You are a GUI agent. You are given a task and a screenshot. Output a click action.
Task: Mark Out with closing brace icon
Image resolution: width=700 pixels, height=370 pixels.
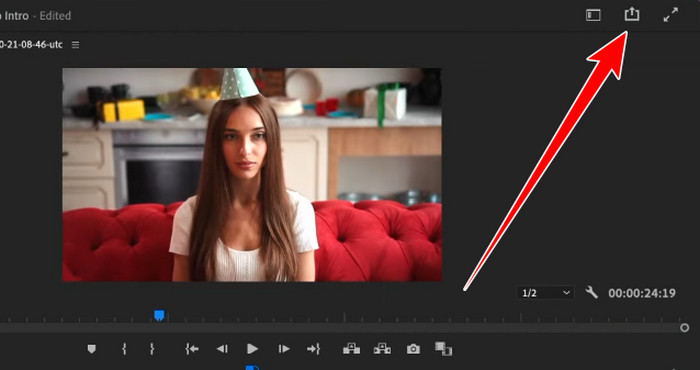(152, 349)
